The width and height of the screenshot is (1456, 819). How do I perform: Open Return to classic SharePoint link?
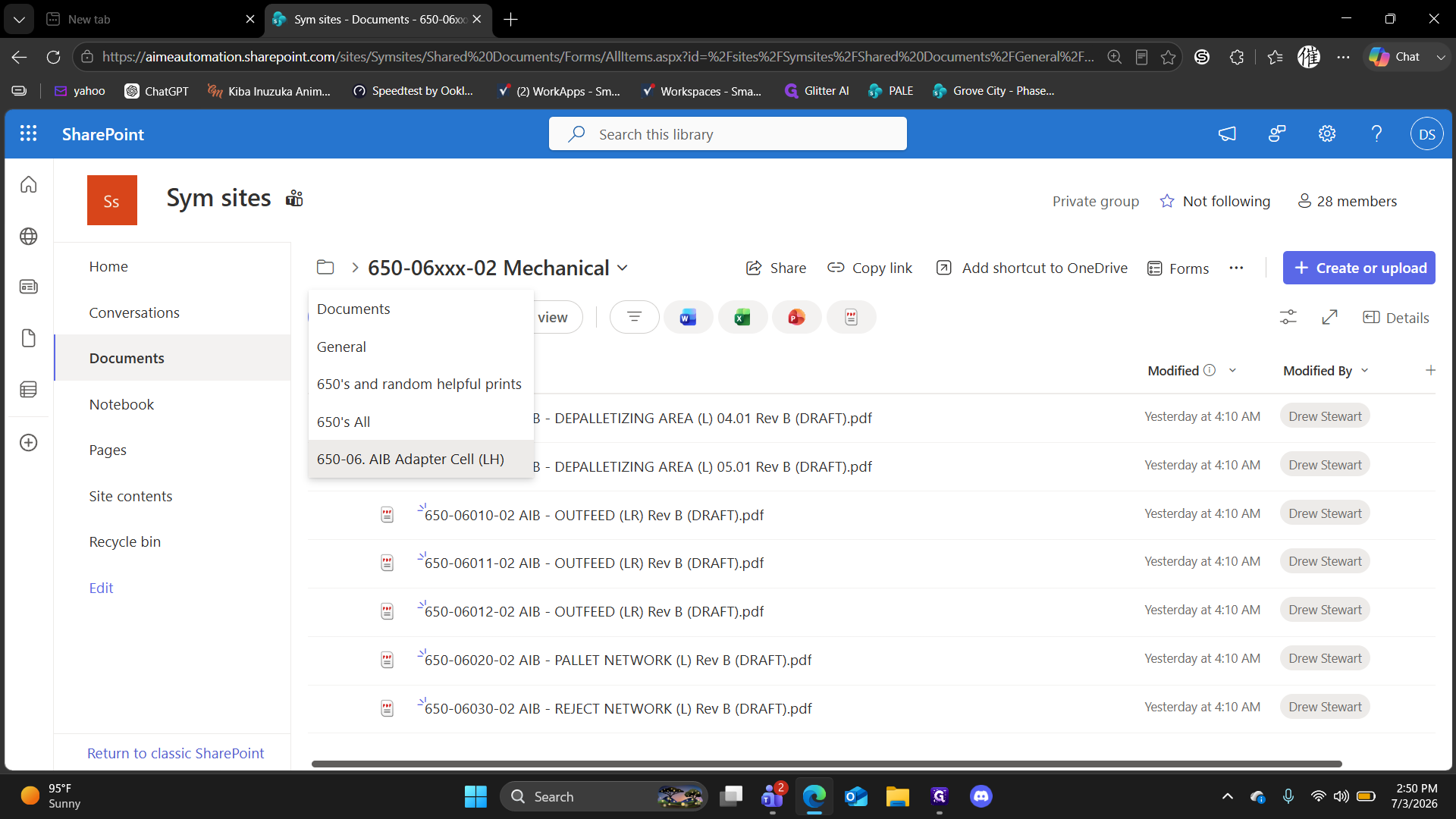coord(175,753)
